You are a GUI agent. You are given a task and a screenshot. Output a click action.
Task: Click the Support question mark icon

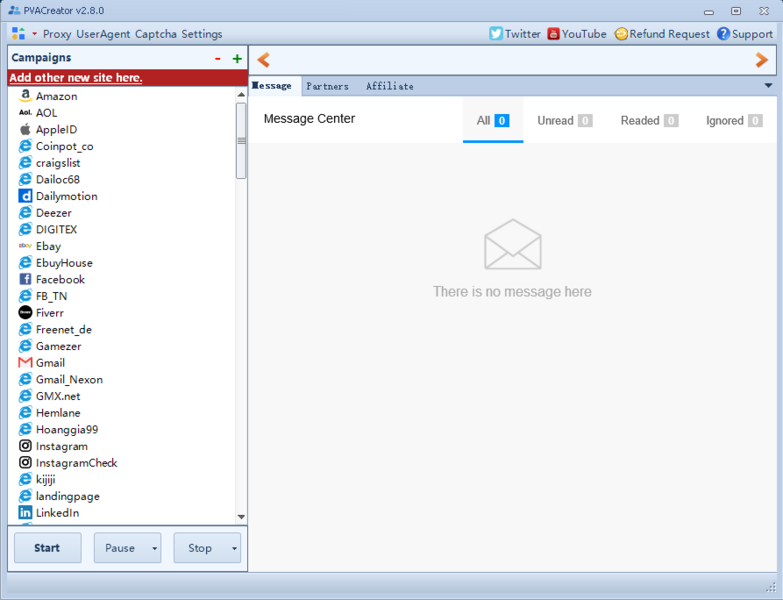click(723, 33)
